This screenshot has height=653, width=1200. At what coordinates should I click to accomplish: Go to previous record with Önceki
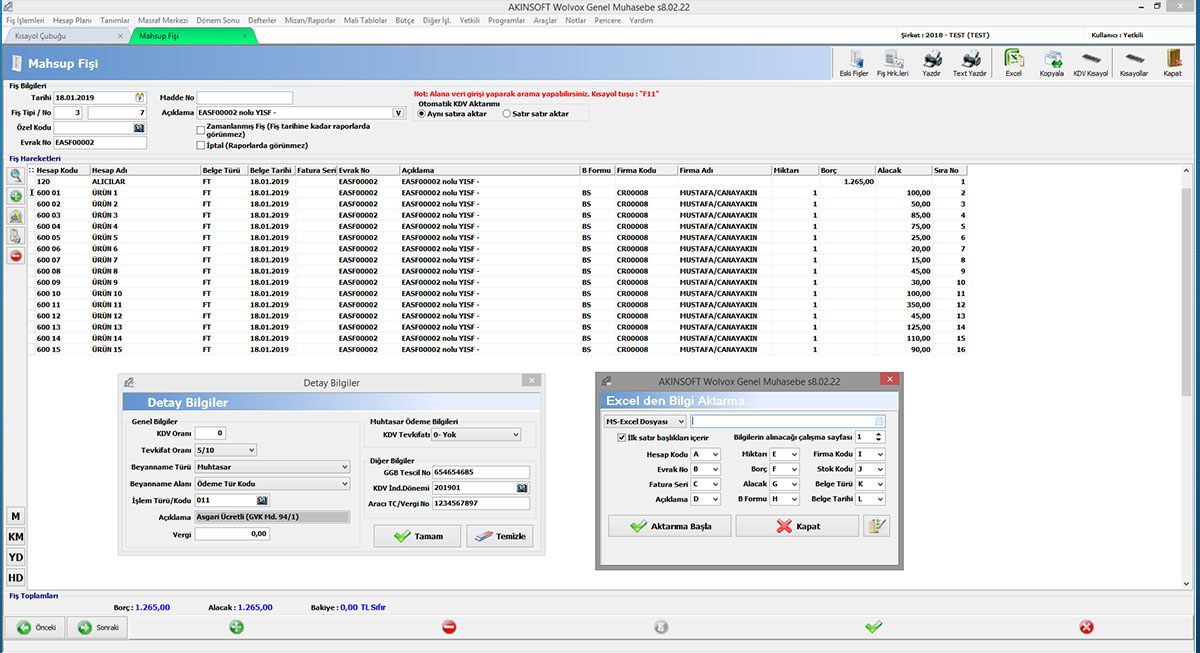[x=34, y=628]
